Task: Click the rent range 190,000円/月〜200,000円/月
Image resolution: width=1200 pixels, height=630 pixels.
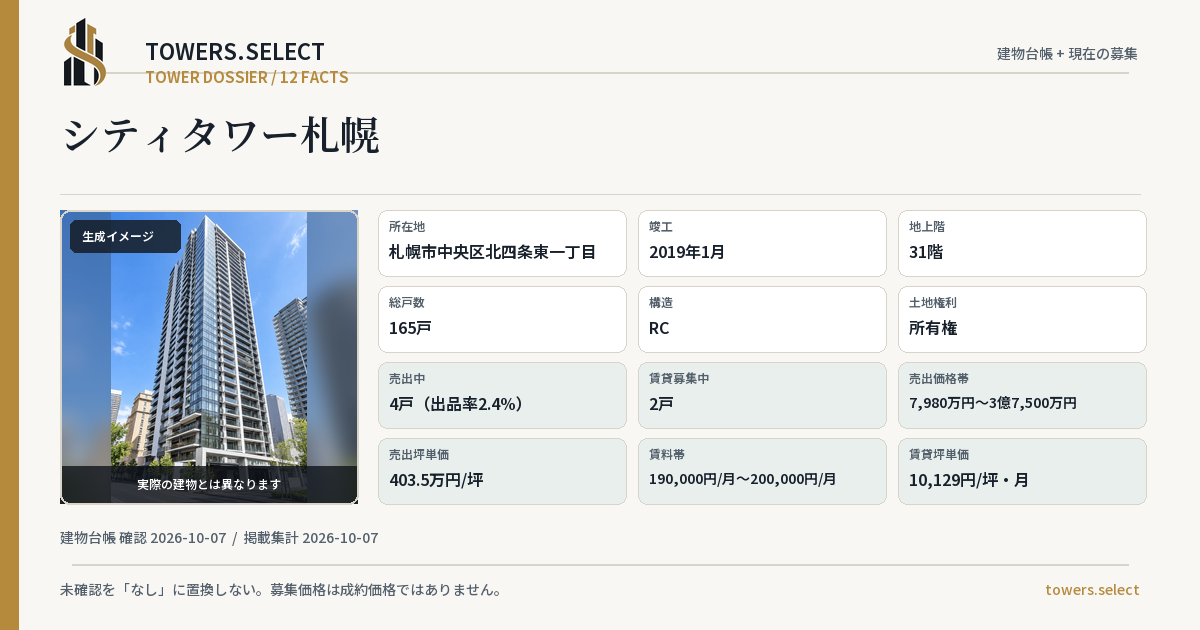Action: tap(743, 479)
